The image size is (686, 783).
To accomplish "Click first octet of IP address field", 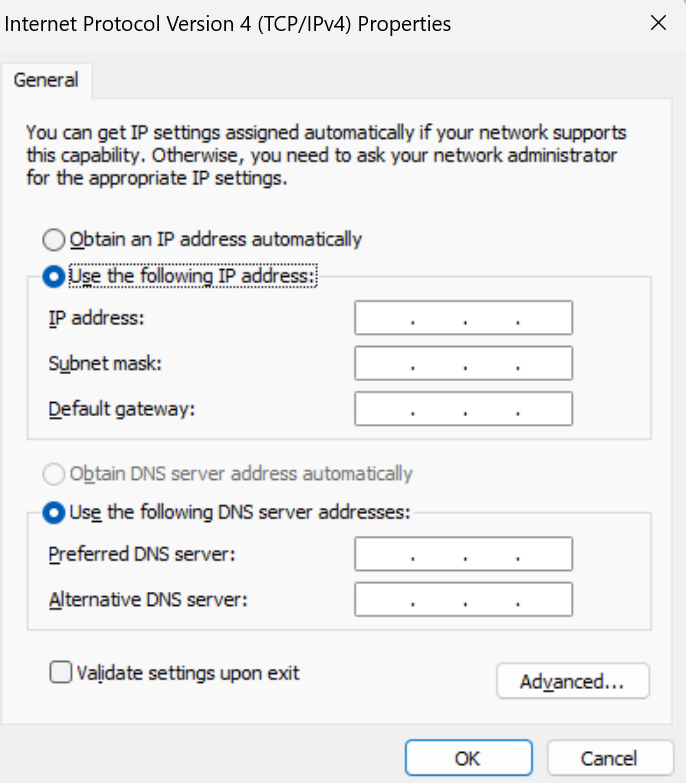I will pyautogui.click(x=385, y=319).
